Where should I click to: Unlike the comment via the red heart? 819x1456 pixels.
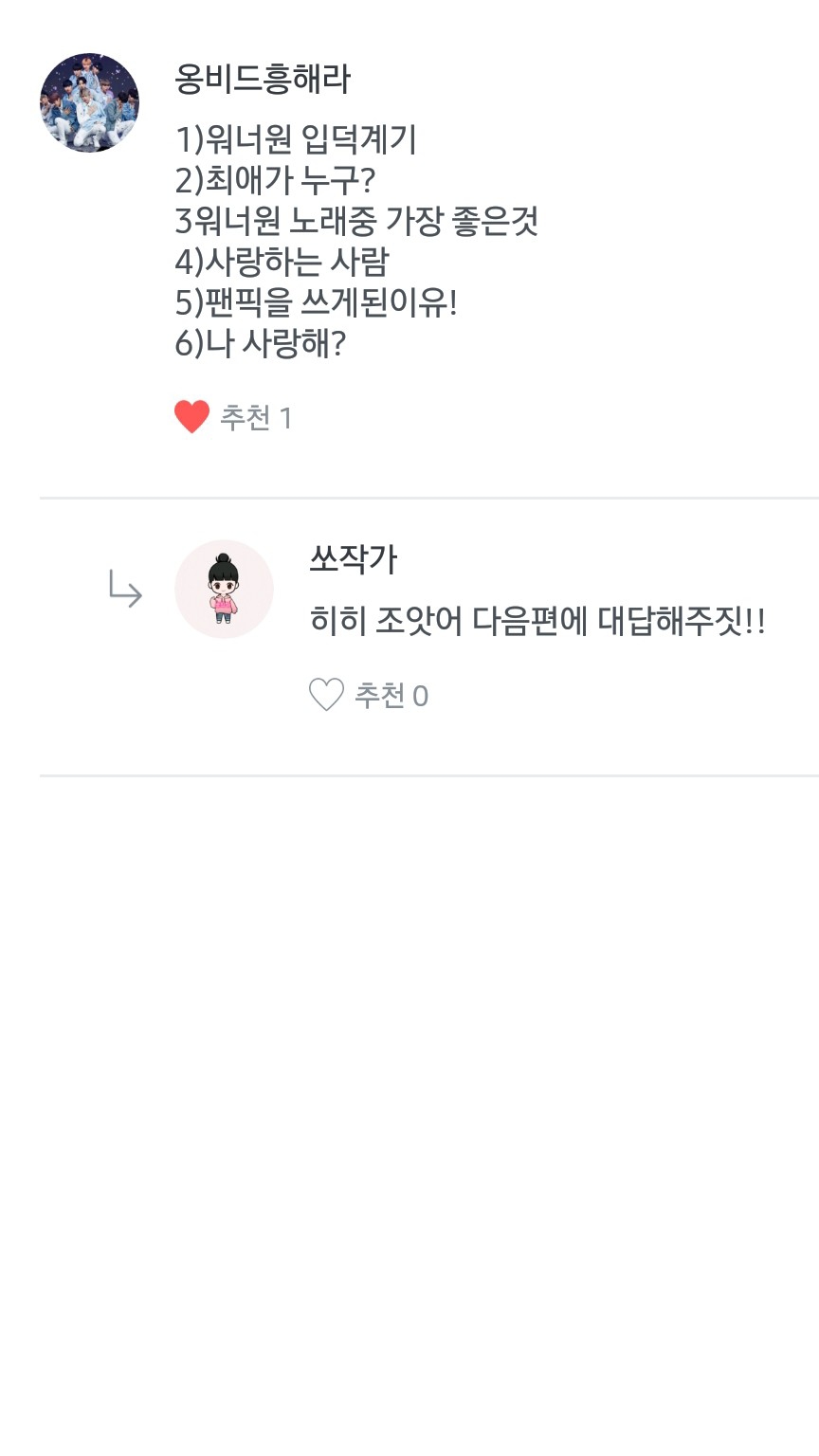[x=191, y=417]
